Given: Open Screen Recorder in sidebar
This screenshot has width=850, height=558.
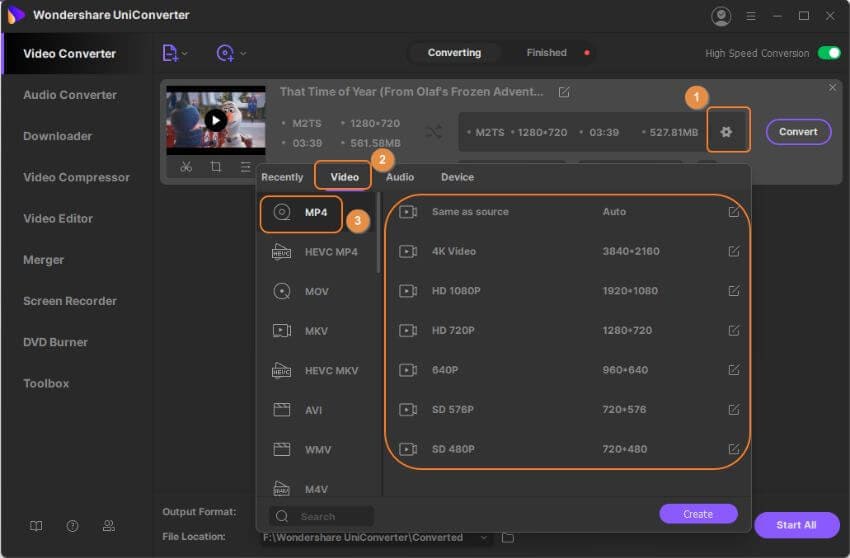Looking at the screenshot, I should tap(70, 301).
